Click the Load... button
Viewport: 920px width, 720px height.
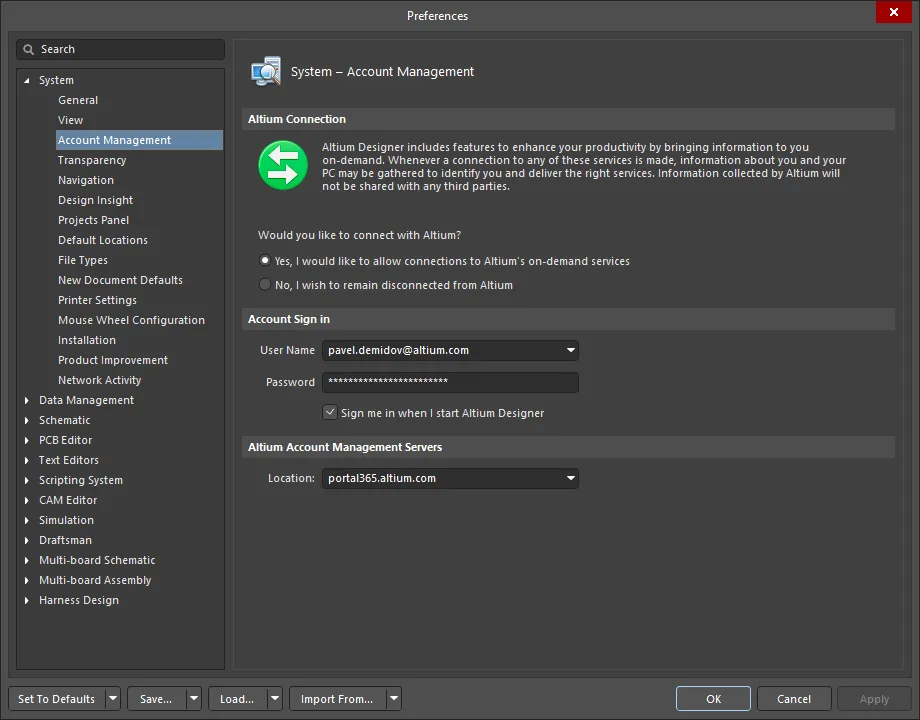tap(237, 699)
